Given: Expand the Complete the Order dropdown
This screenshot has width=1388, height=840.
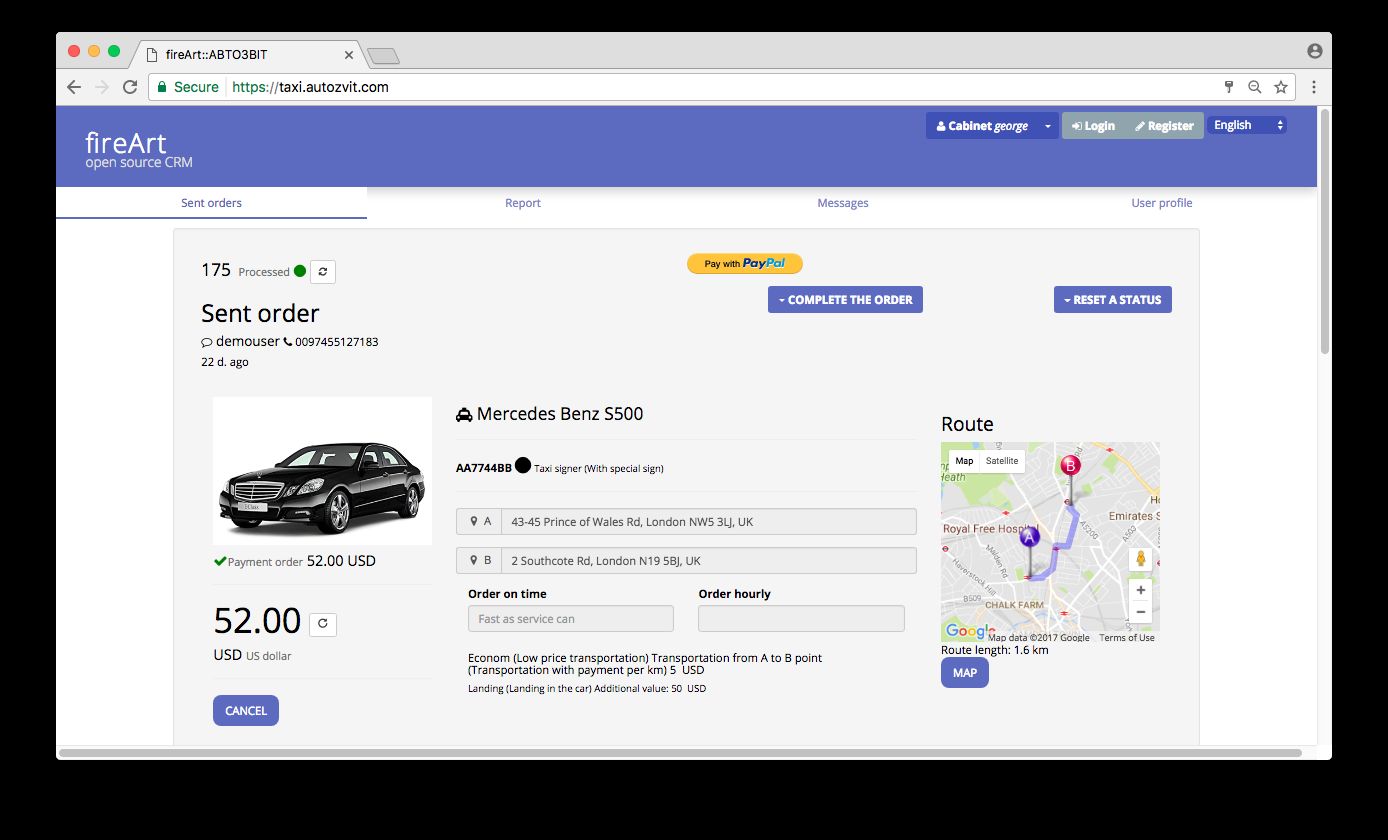Looking at the screenshot, I should [x=845, y=300].
